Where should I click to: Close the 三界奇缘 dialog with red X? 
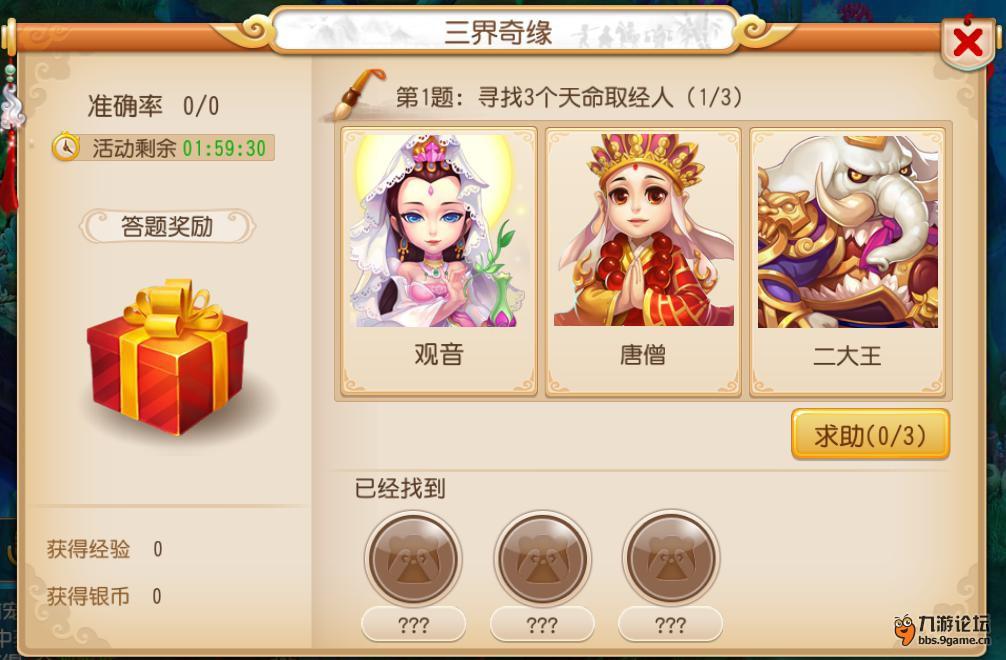coord(968,42)
